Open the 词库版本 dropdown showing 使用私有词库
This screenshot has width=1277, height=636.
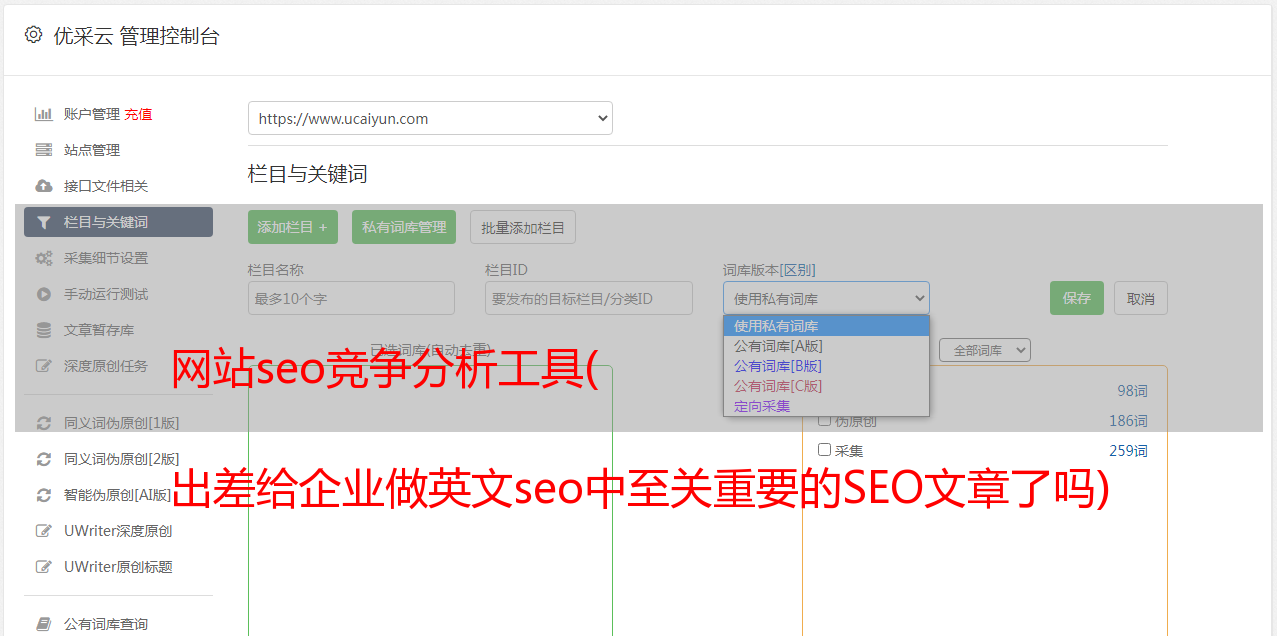(826, 298)
